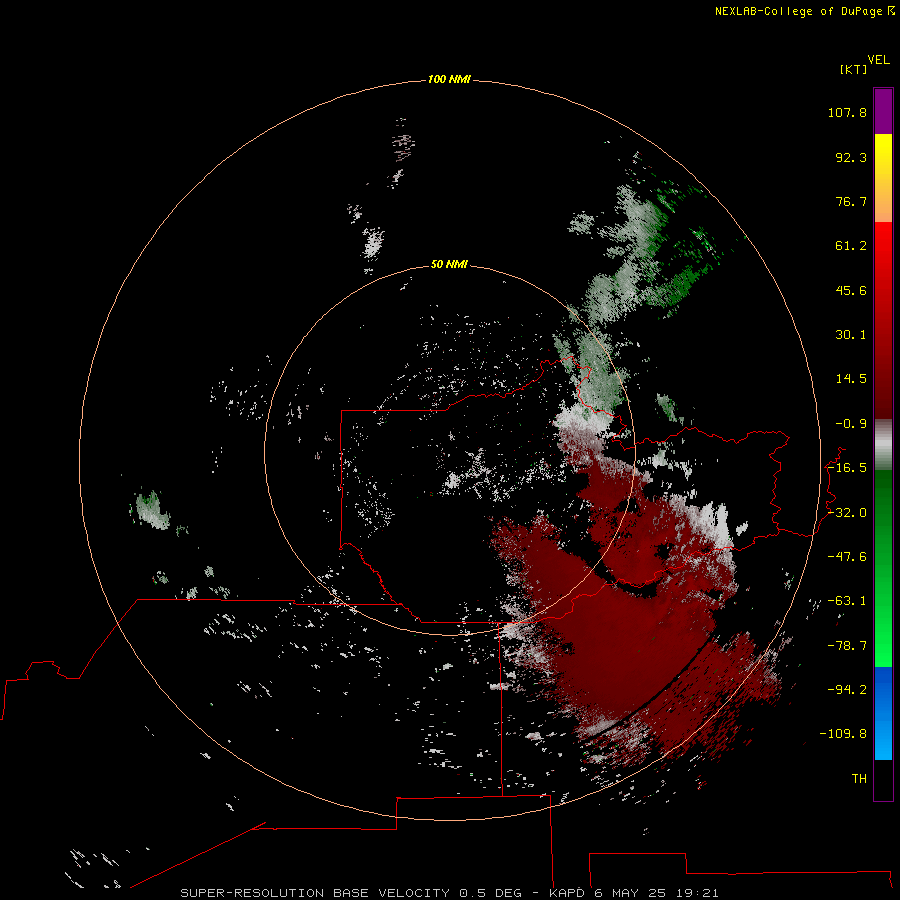Screen dimensions: 900x900
Task: Click the [KT] units label
Action: [x=854, y=69]
